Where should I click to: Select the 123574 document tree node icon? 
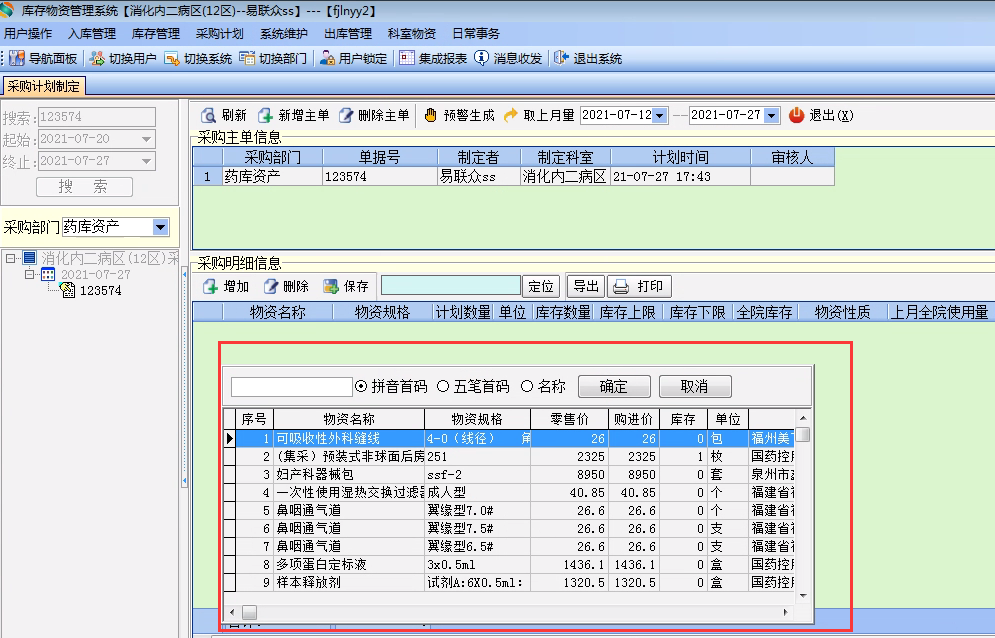[67, 290]
